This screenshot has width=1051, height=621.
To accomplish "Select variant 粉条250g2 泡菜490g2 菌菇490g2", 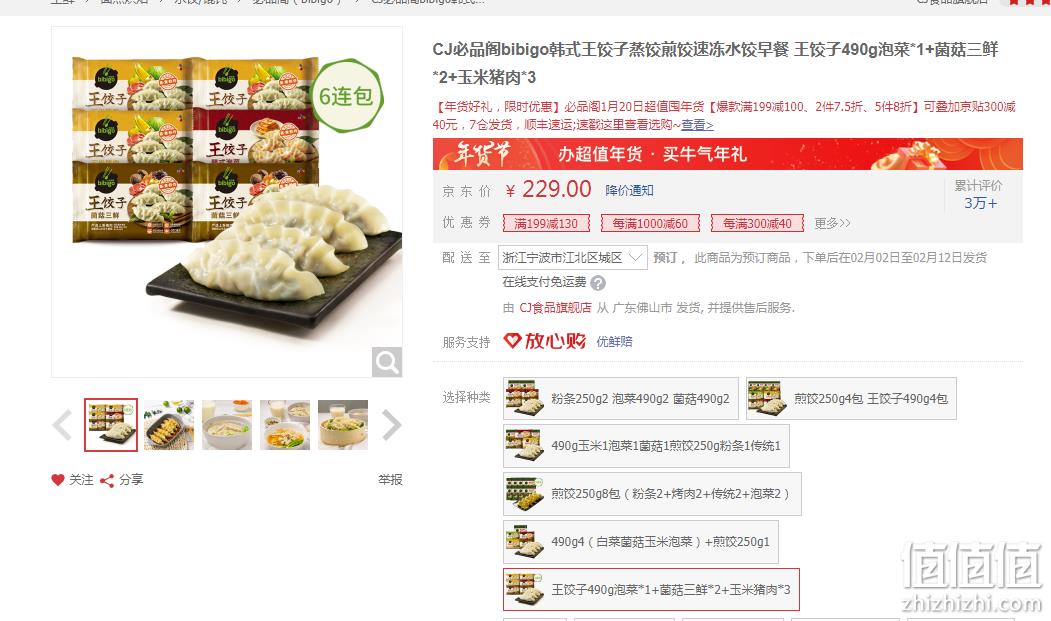I will (x=621, y=398).
